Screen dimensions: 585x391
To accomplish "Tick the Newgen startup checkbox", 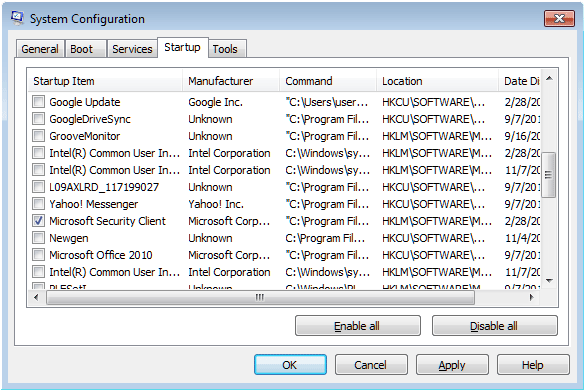I will (38, 238).
